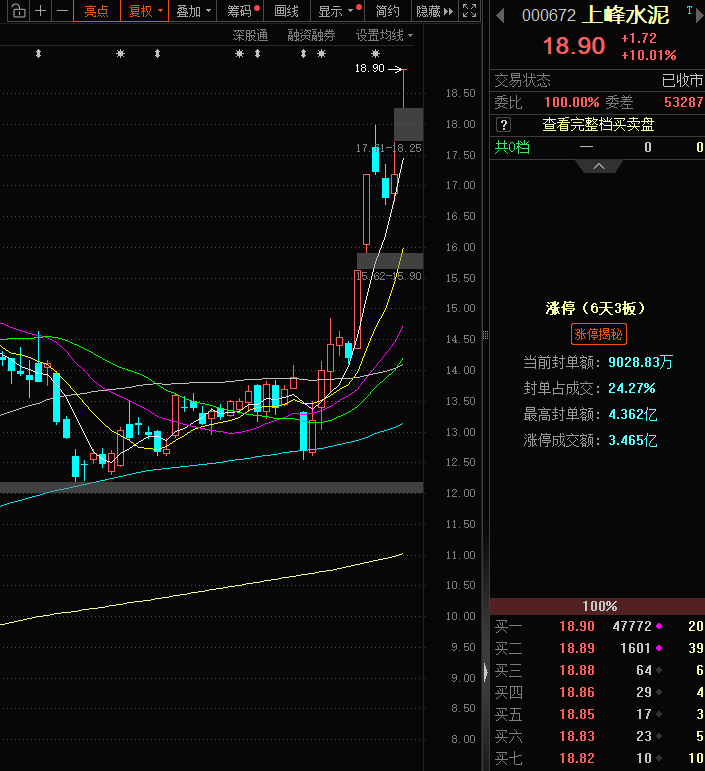Go to previous stock with left arrow

pos(500,16)
